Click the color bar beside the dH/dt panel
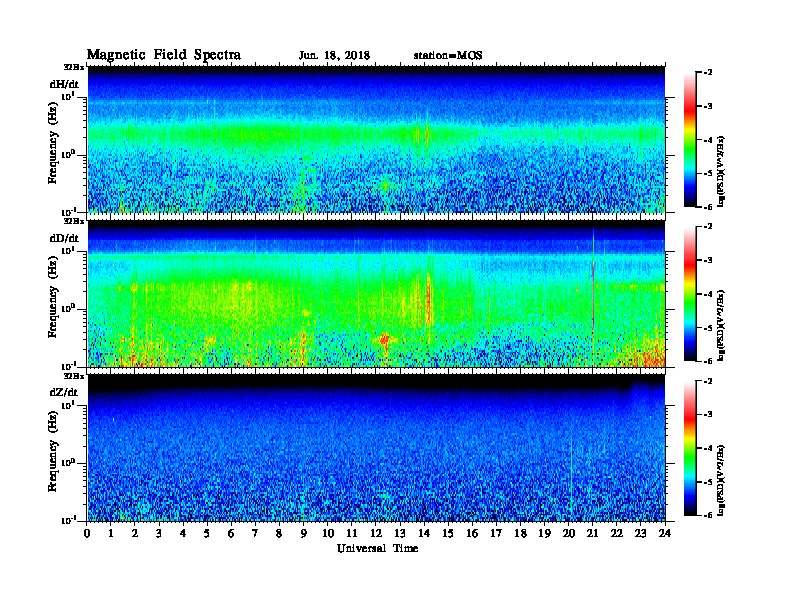This screenshot has height=612, width=792. pos(690,139)
